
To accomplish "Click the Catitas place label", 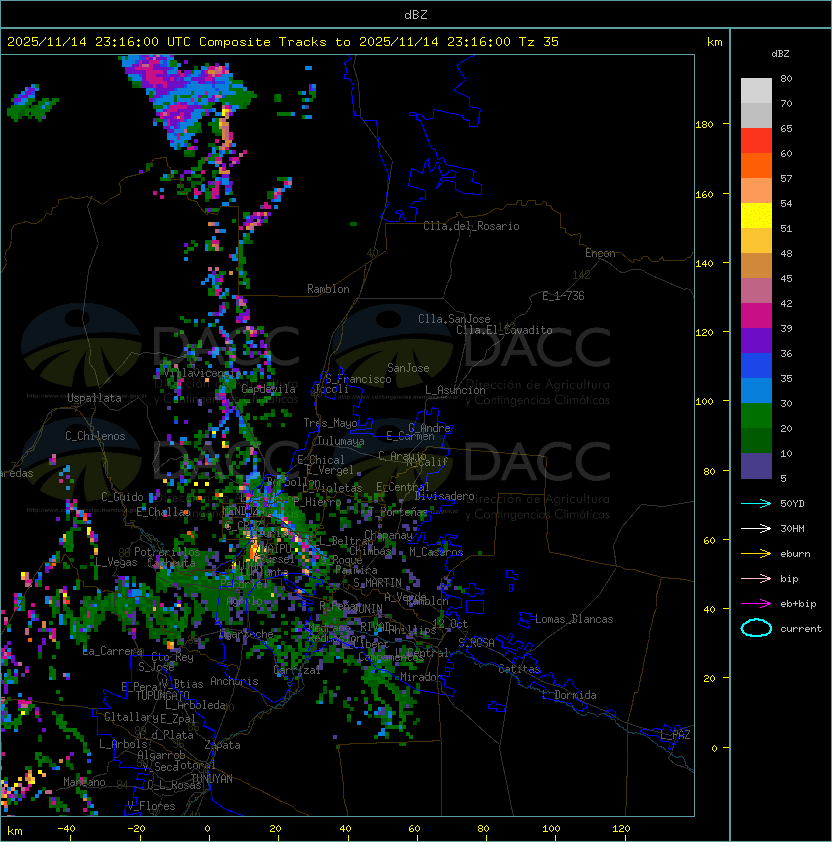I will [x=519, y=669].
